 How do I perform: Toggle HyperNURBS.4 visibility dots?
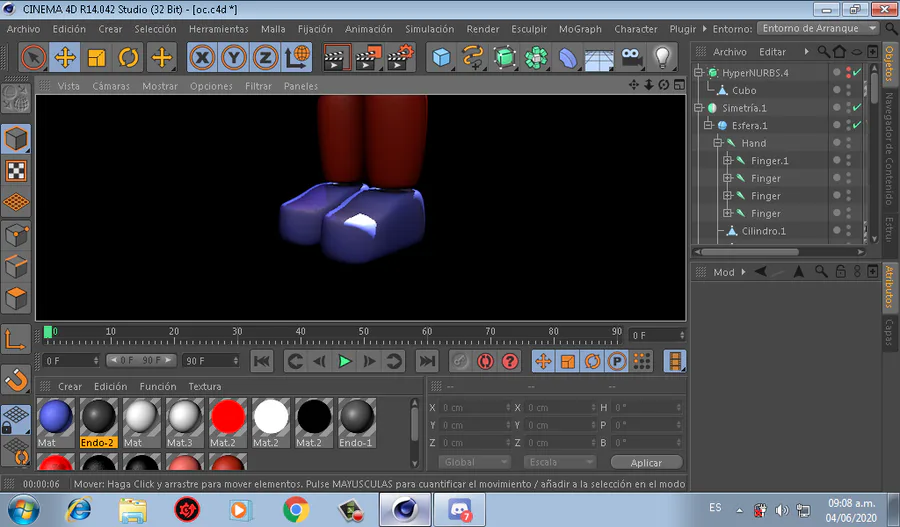848,72
